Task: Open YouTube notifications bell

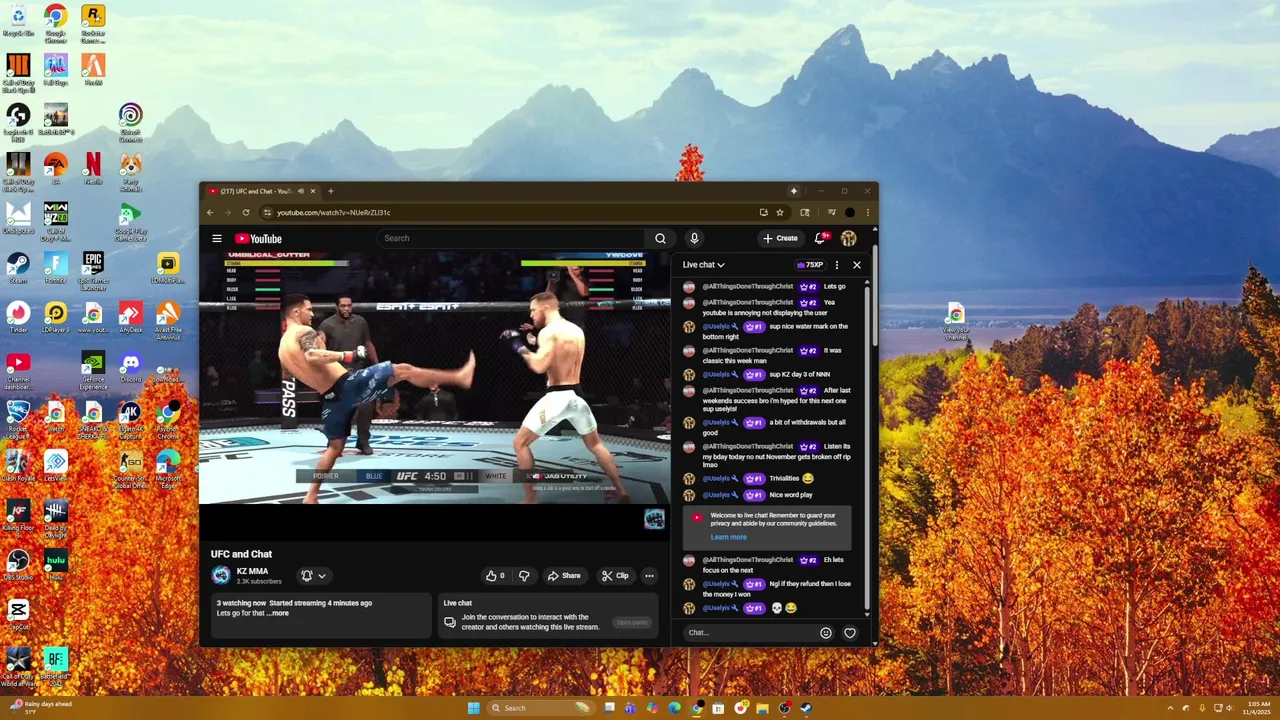Action: point(820,238)
